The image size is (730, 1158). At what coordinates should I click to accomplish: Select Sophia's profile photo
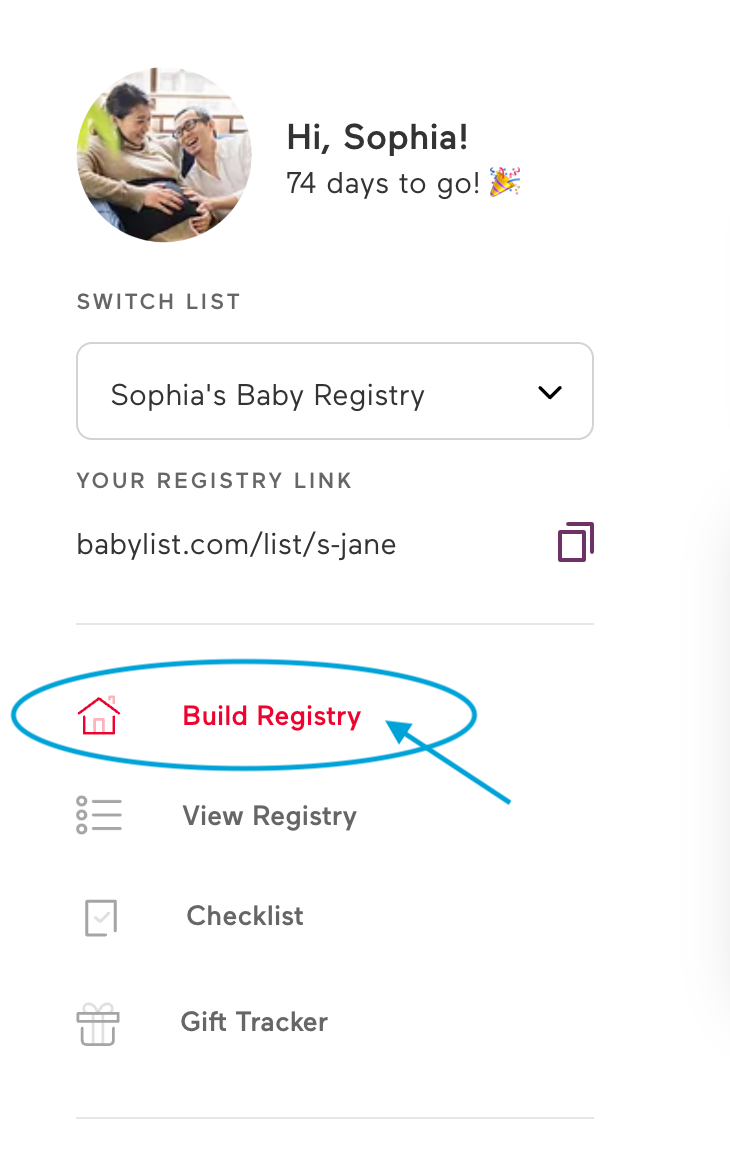[164, 155]
